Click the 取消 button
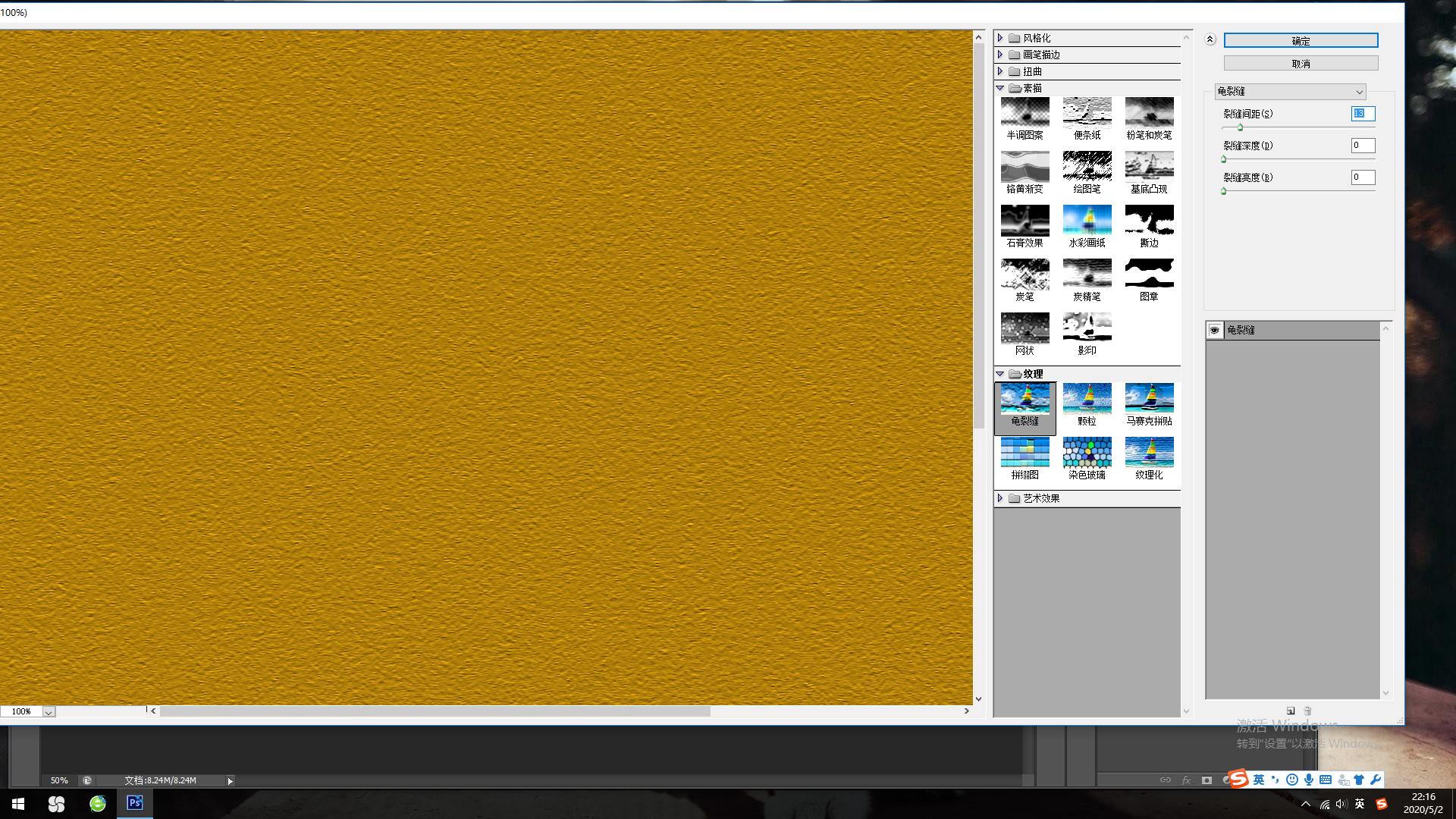Screen dimensions: 1456x819 (x=1301, y=64)
